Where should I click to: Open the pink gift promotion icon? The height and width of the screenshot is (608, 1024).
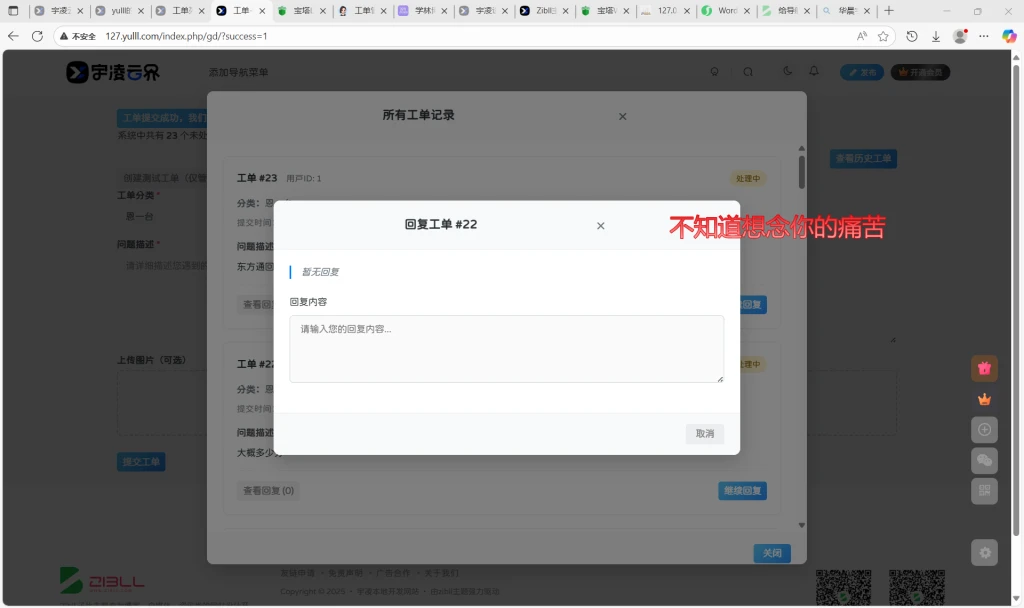984,368
